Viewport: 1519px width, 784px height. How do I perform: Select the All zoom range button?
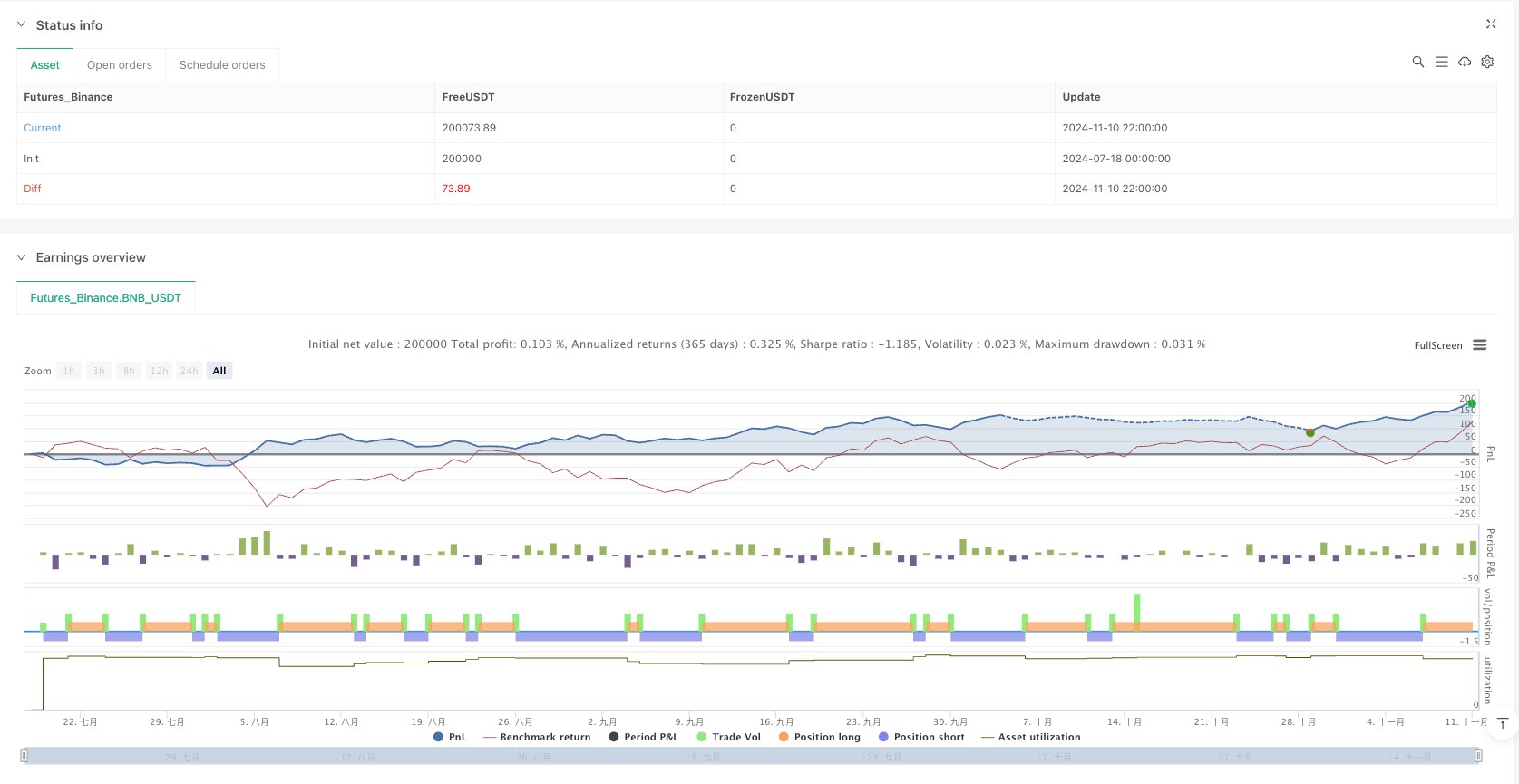click(219, 371)
